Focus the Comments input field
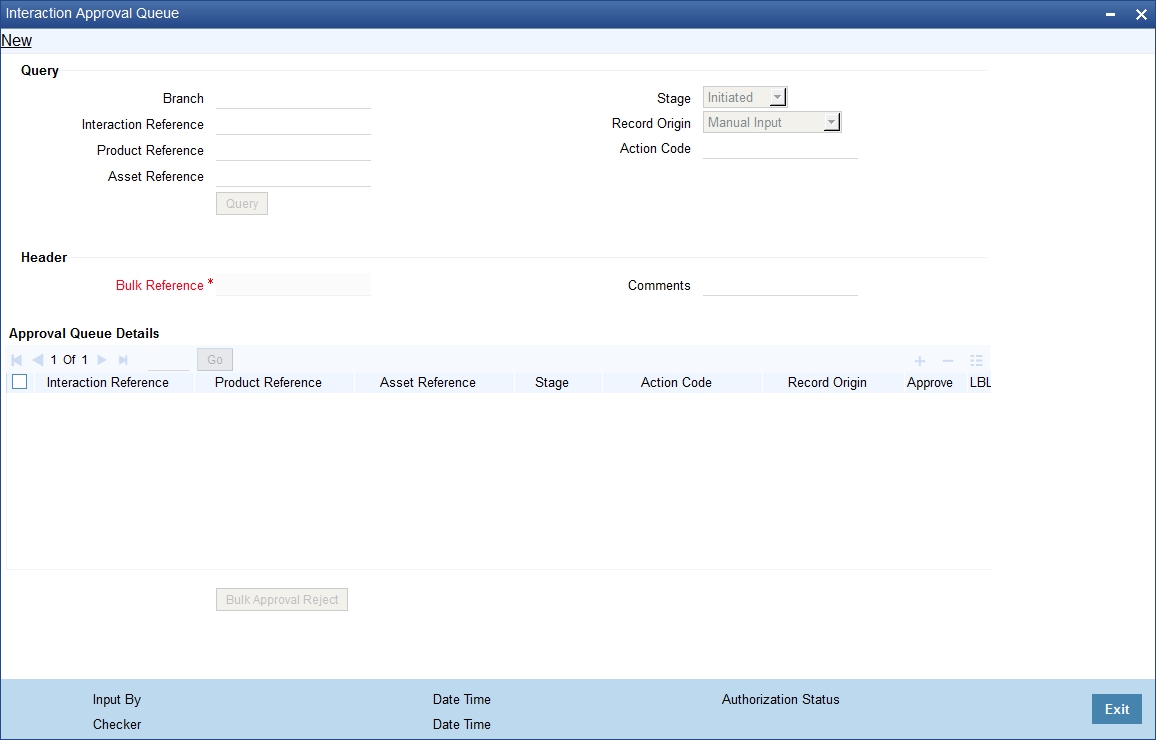1156x740 pixels. pos(780,285)
